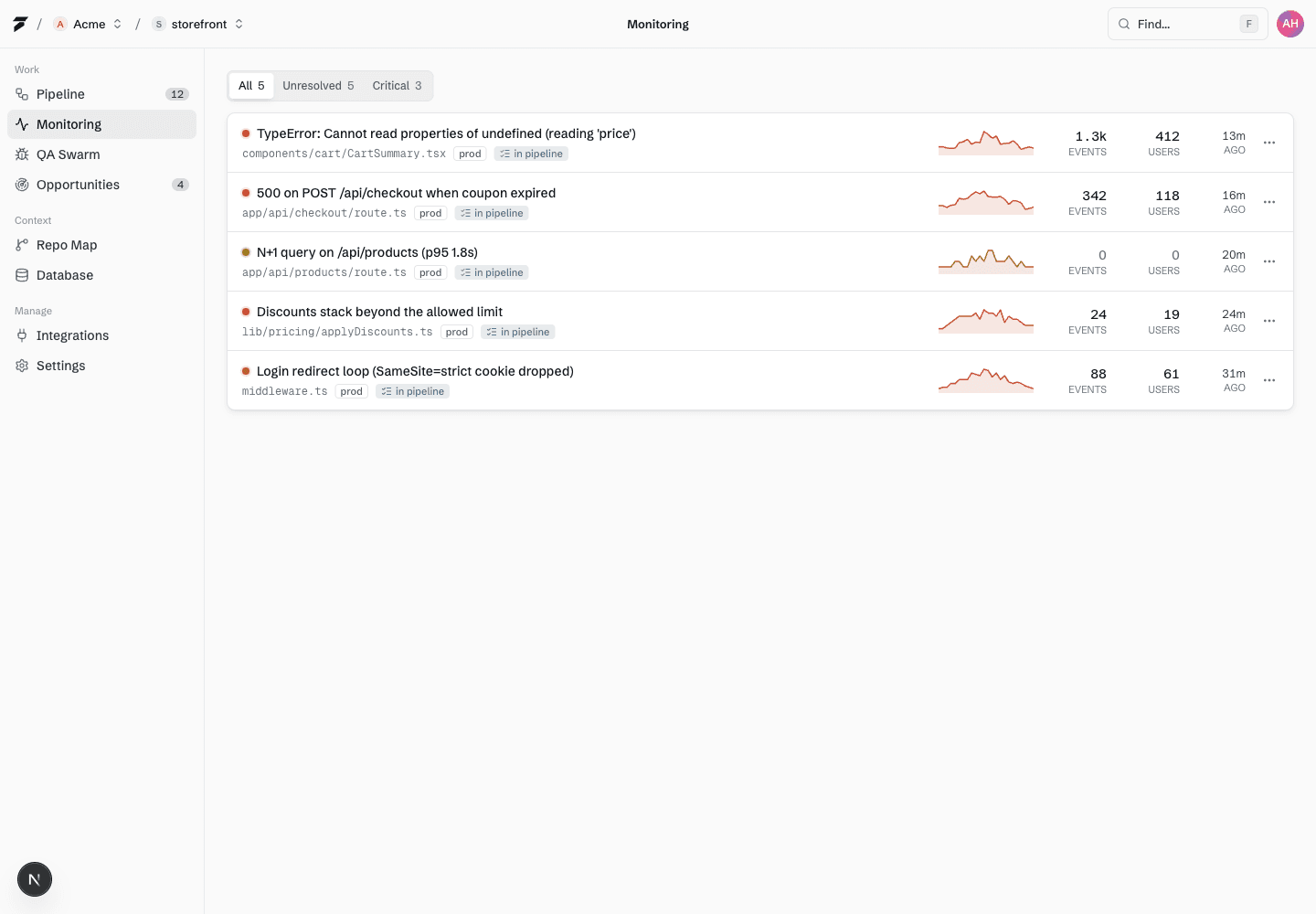Click the prod tag on middleware.ts row

pyautogui.click(x=352, y=391)
